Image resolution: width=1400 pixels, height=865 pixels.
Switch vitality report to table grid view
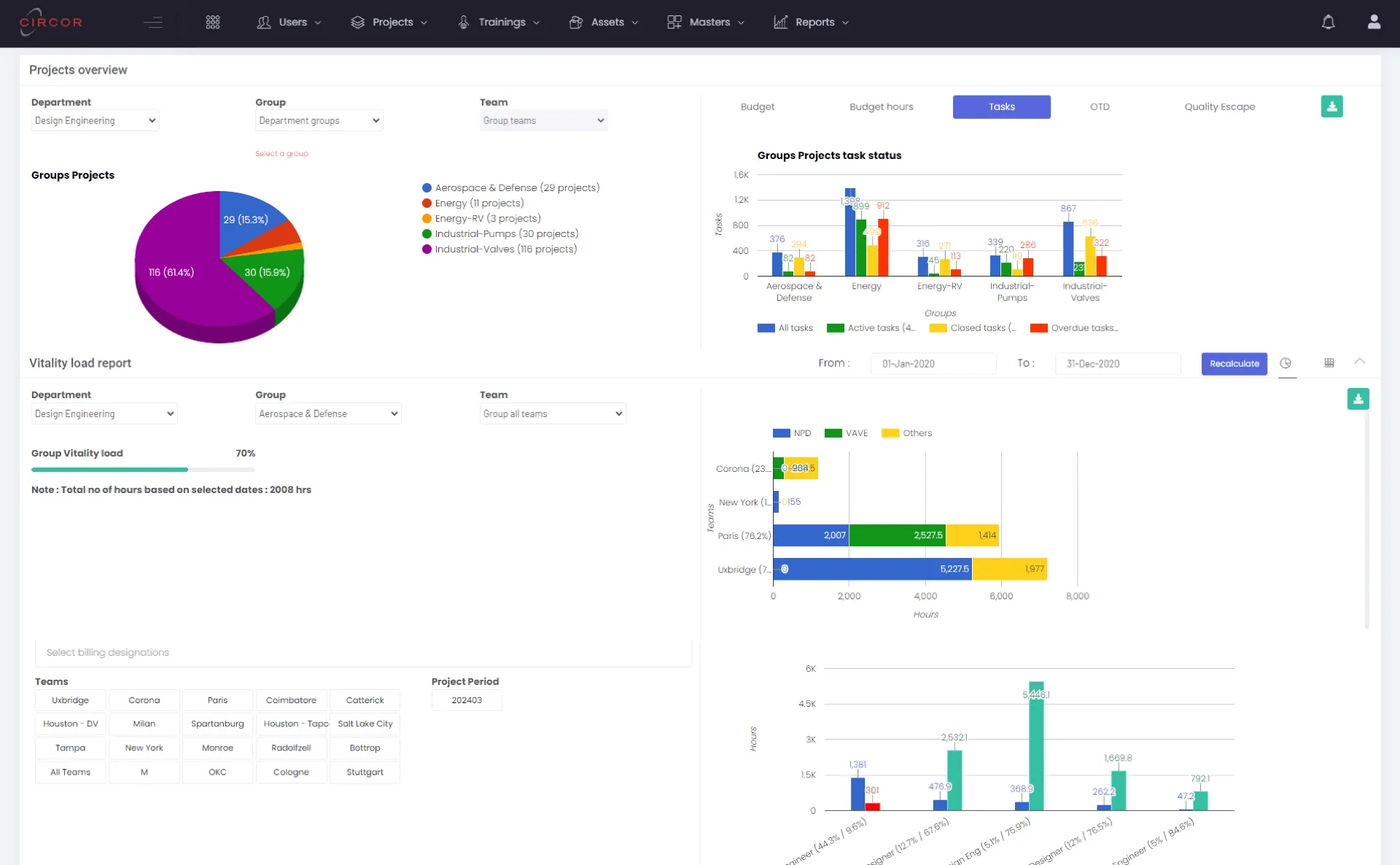[1329, 363]
